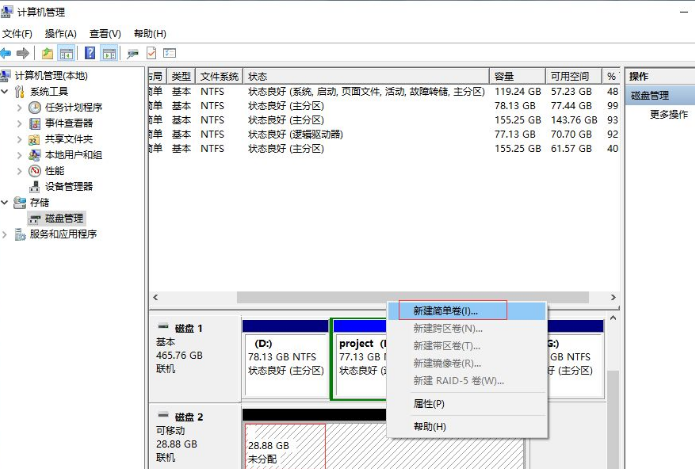Expand Services and Applications (服务和应用程序)
The height and width of the screenshot is (469, 695).
[x=6, y=234]
